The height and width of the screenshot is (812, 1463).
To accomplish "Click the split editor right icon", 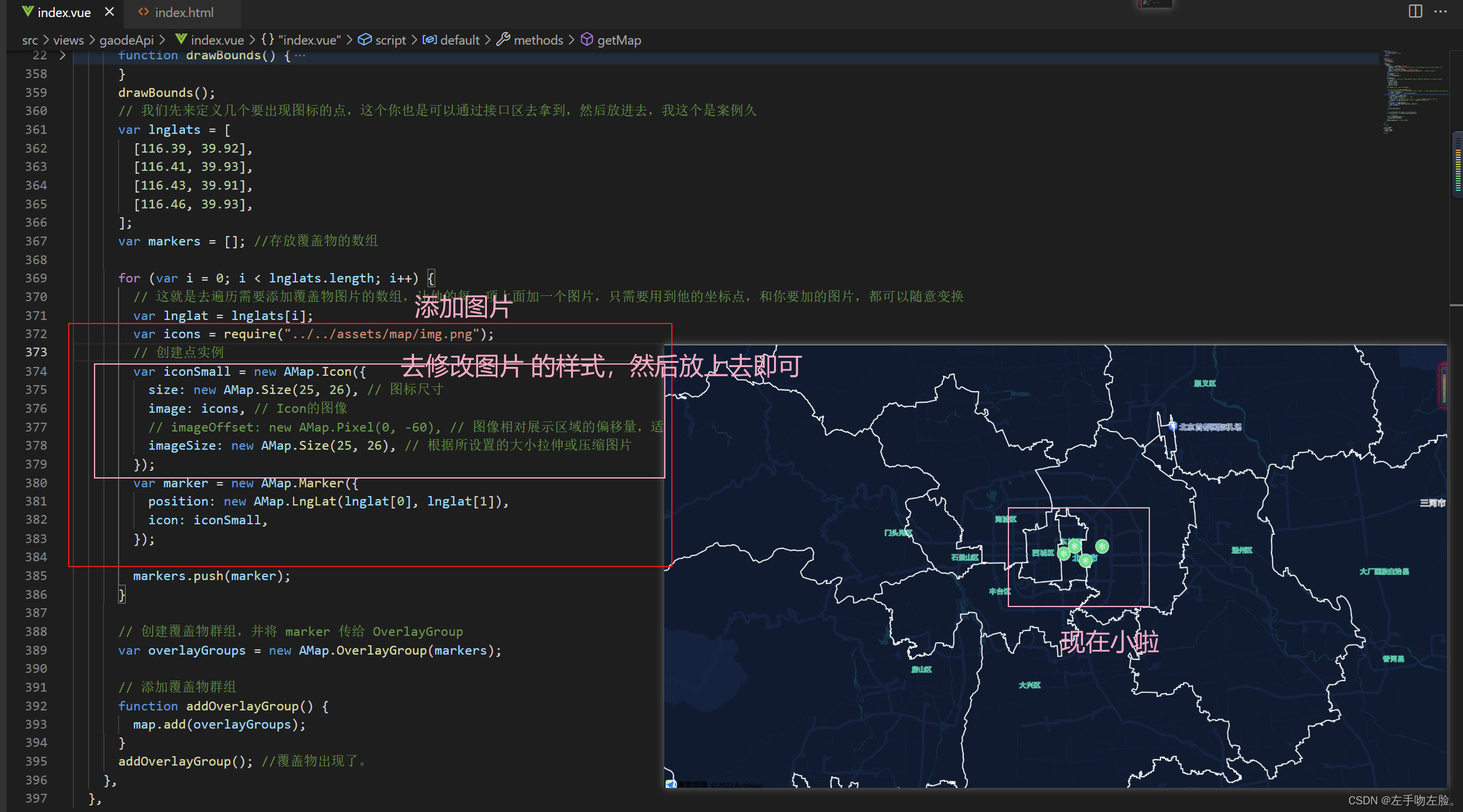I will (1415, 11).
